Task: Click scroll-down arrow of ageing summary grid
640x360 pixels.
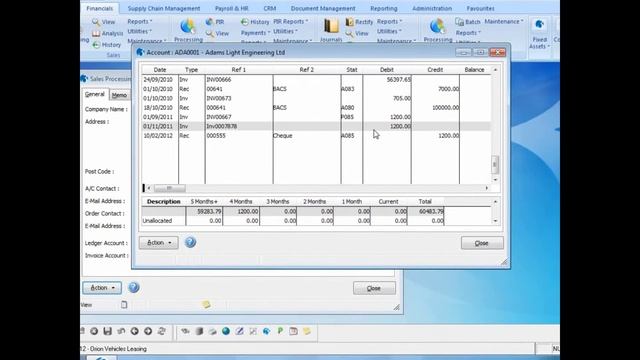Action: coord(496,221)
